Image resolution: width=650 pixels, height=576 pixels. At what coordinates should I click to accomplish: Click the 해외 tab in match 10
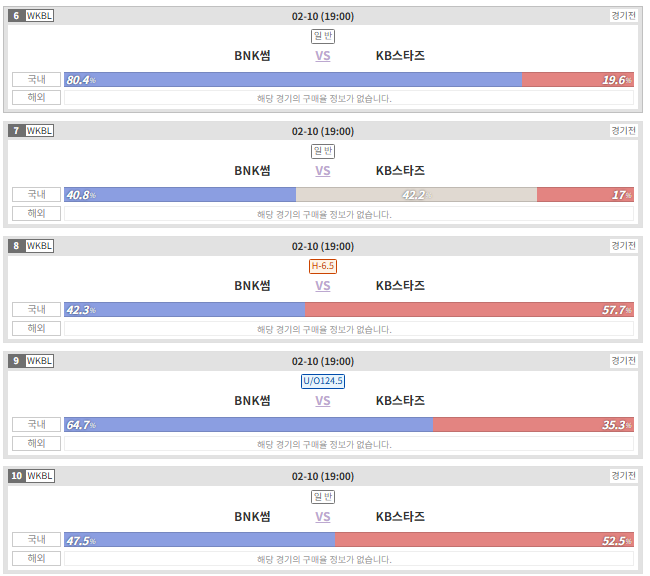click(x=36, y=558)
